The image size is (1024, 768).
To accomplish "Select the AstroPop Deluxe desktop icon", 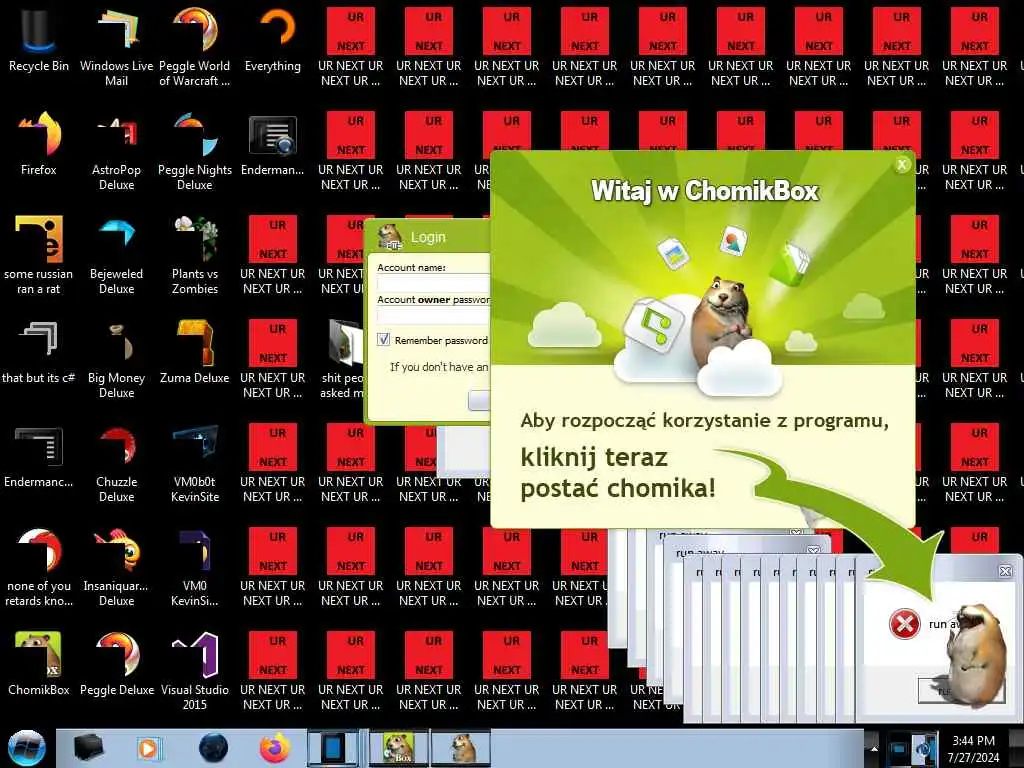I will coord(116,152).
